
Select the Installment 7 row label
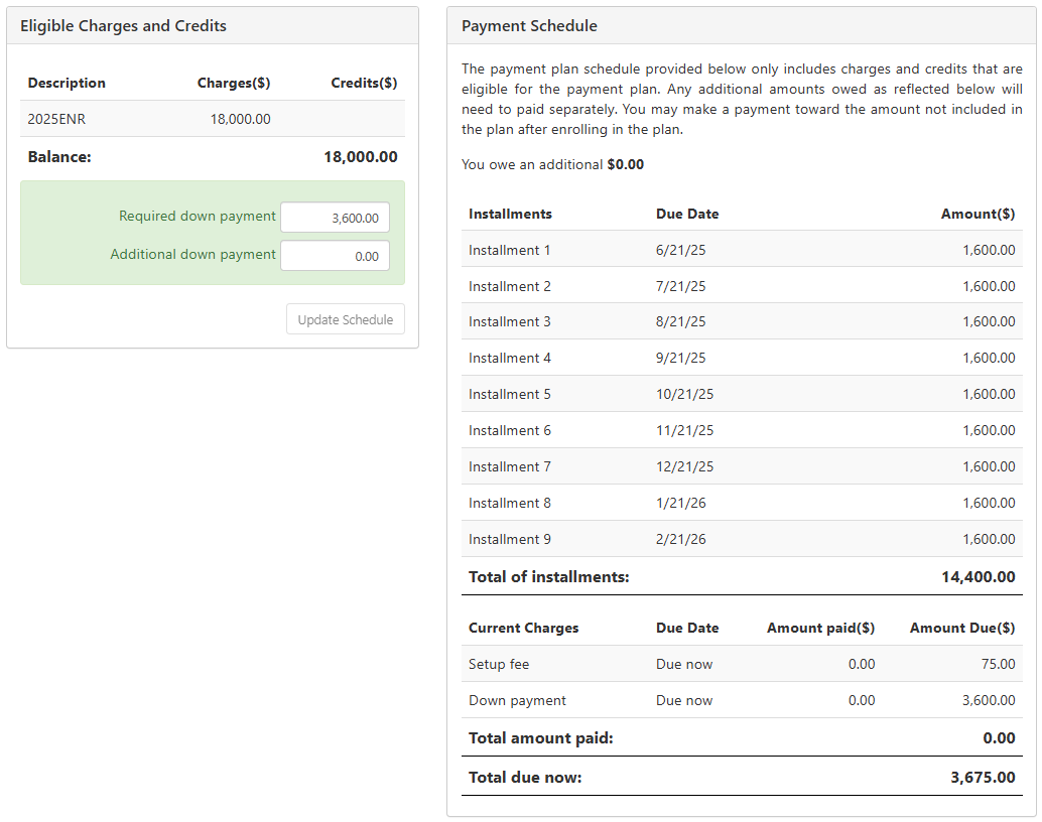click(x=509, y=467)
